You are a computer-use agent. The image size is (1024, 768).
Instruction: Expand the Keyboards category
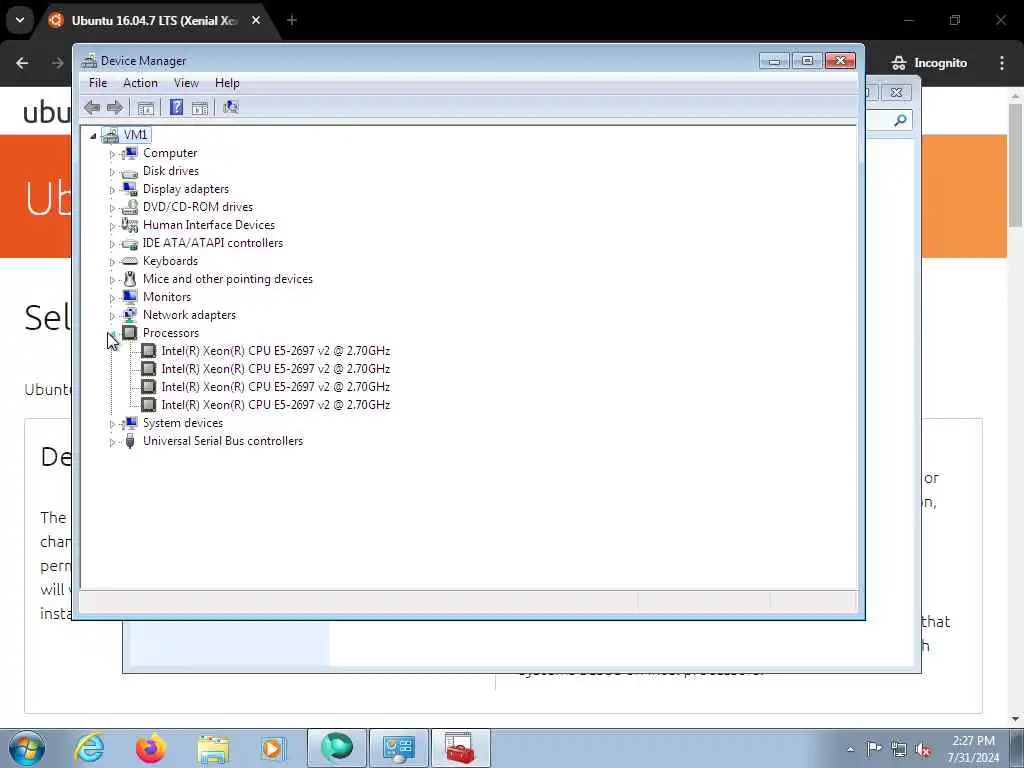pyautogui.click(x=112, y=262)
